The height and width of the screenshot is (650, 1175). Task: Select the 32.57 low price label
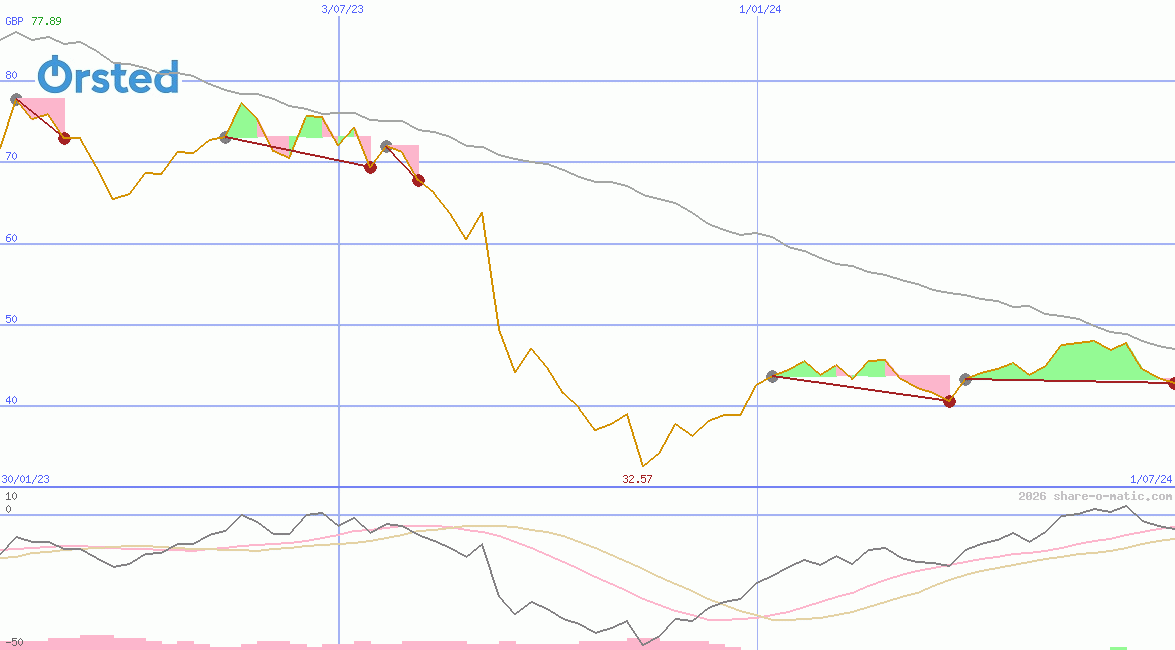637,479
